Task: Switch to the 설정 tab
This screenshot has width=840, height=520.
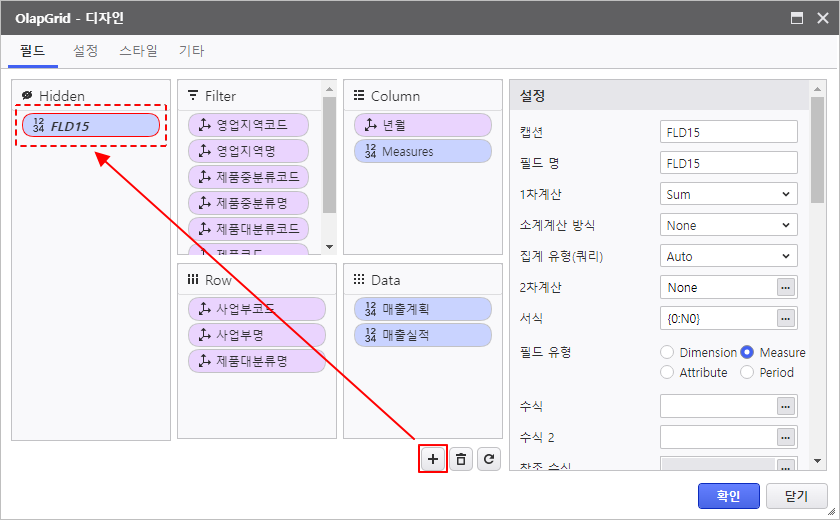Action: point(85,50)
